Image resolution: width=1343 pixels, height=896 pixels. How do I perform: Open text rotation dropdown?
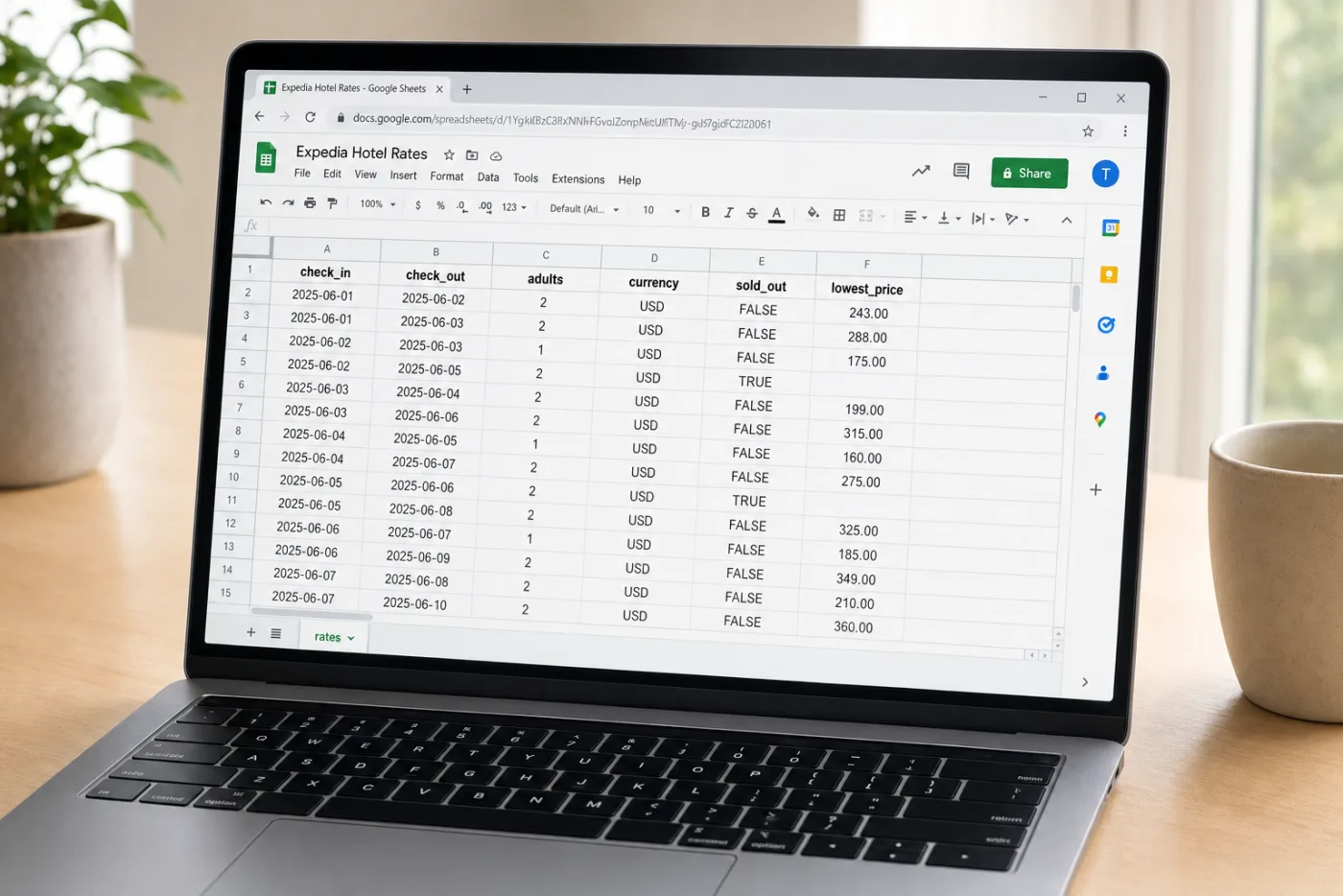1016,220
